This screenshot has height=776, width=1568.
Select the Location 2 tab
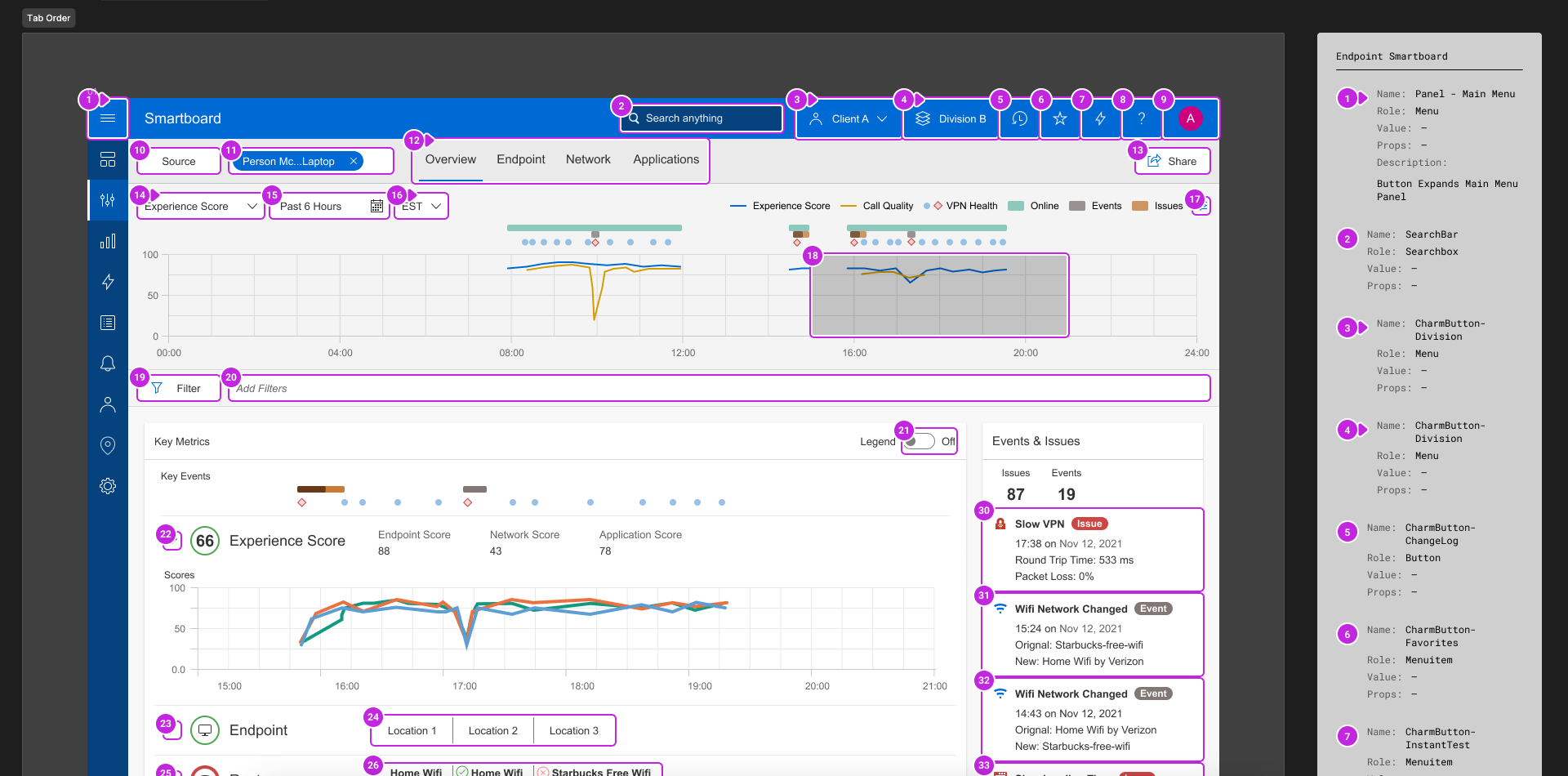point(492,730)
